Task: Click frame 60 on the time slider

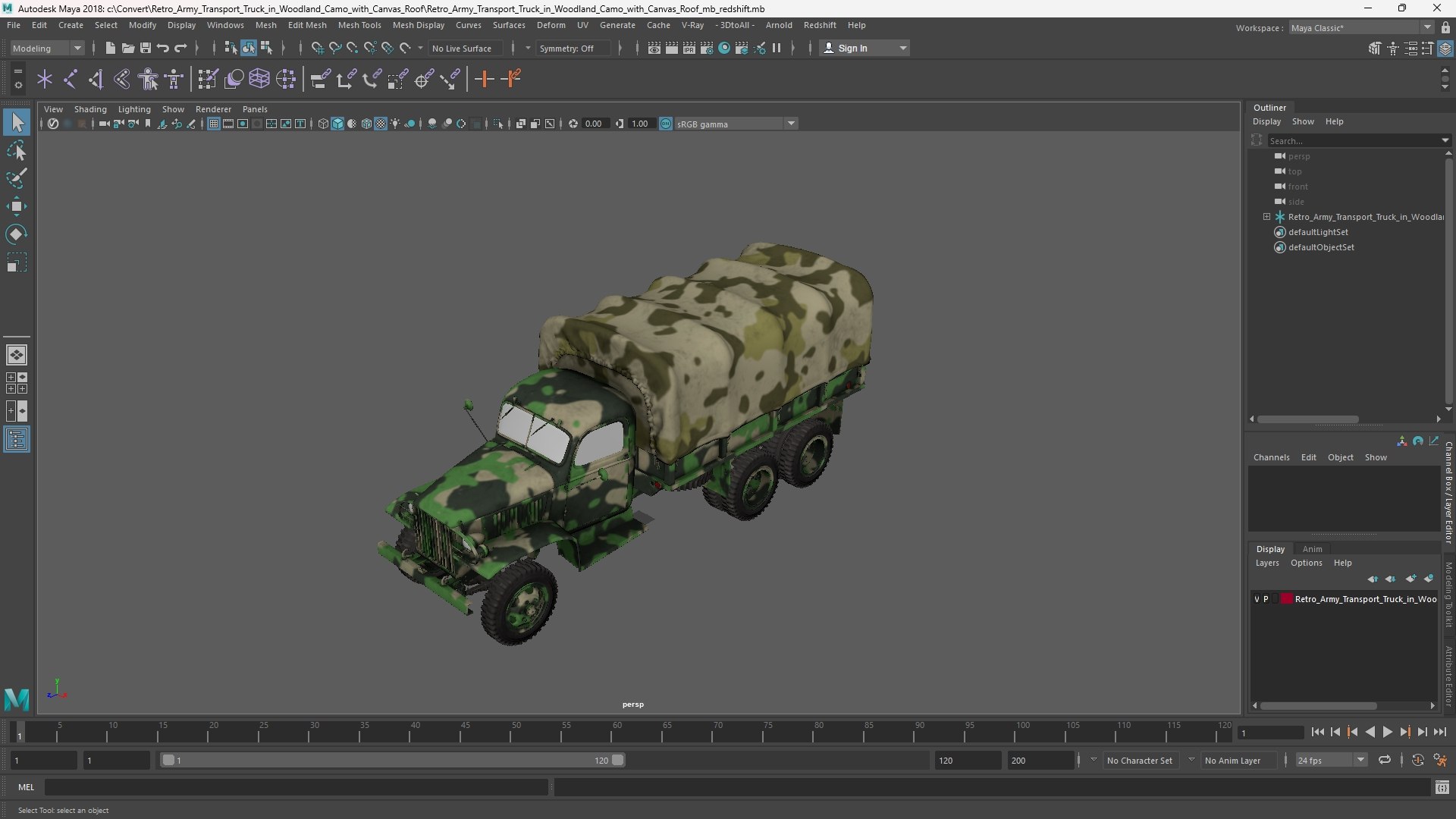Action: (x=617, y=733)
